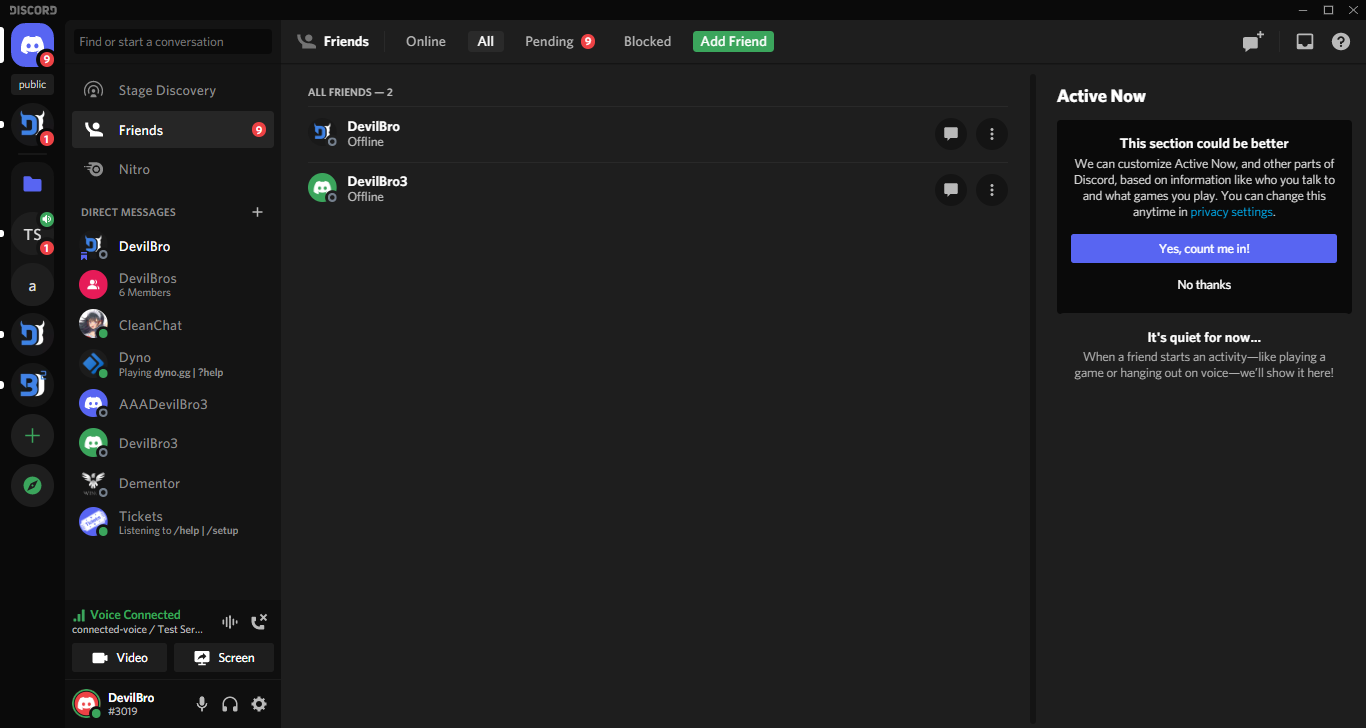
Task: Open Dyno direct message
Action: [x=173, y=364]
